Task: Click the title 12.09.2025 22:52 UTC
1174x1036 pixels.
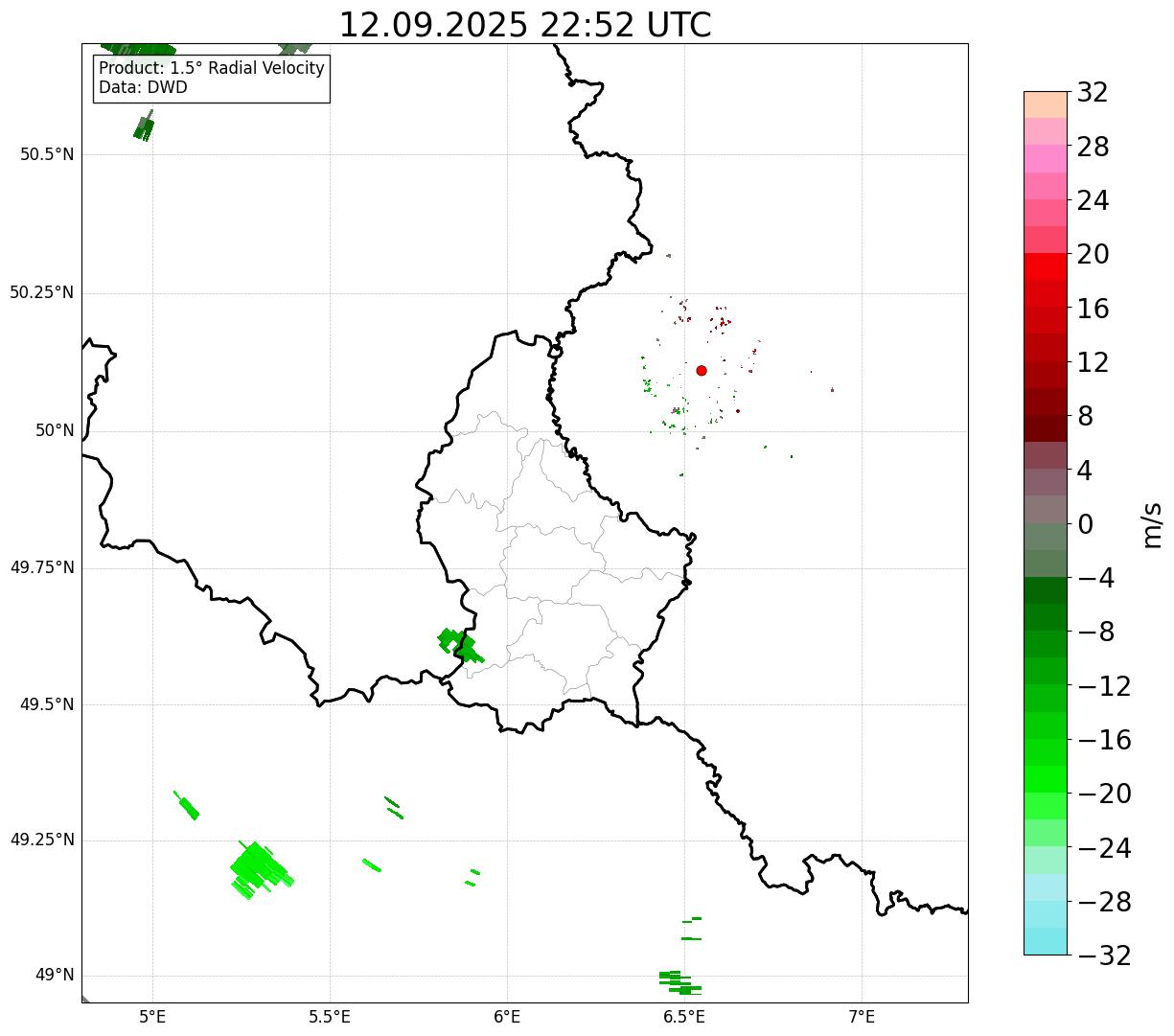Action: coord(525,25)
